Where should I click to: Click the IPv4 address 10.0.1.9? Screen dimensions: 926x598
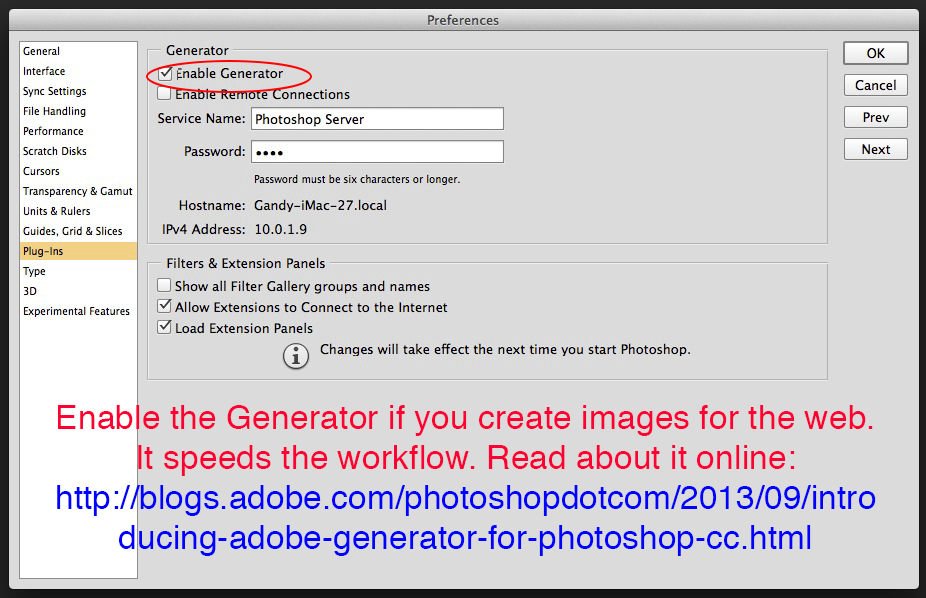(x=281, y=229)
